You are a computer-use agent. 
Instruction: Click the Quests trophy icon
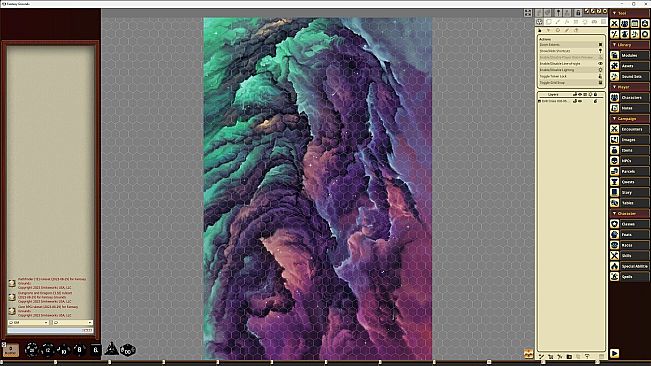614,182
